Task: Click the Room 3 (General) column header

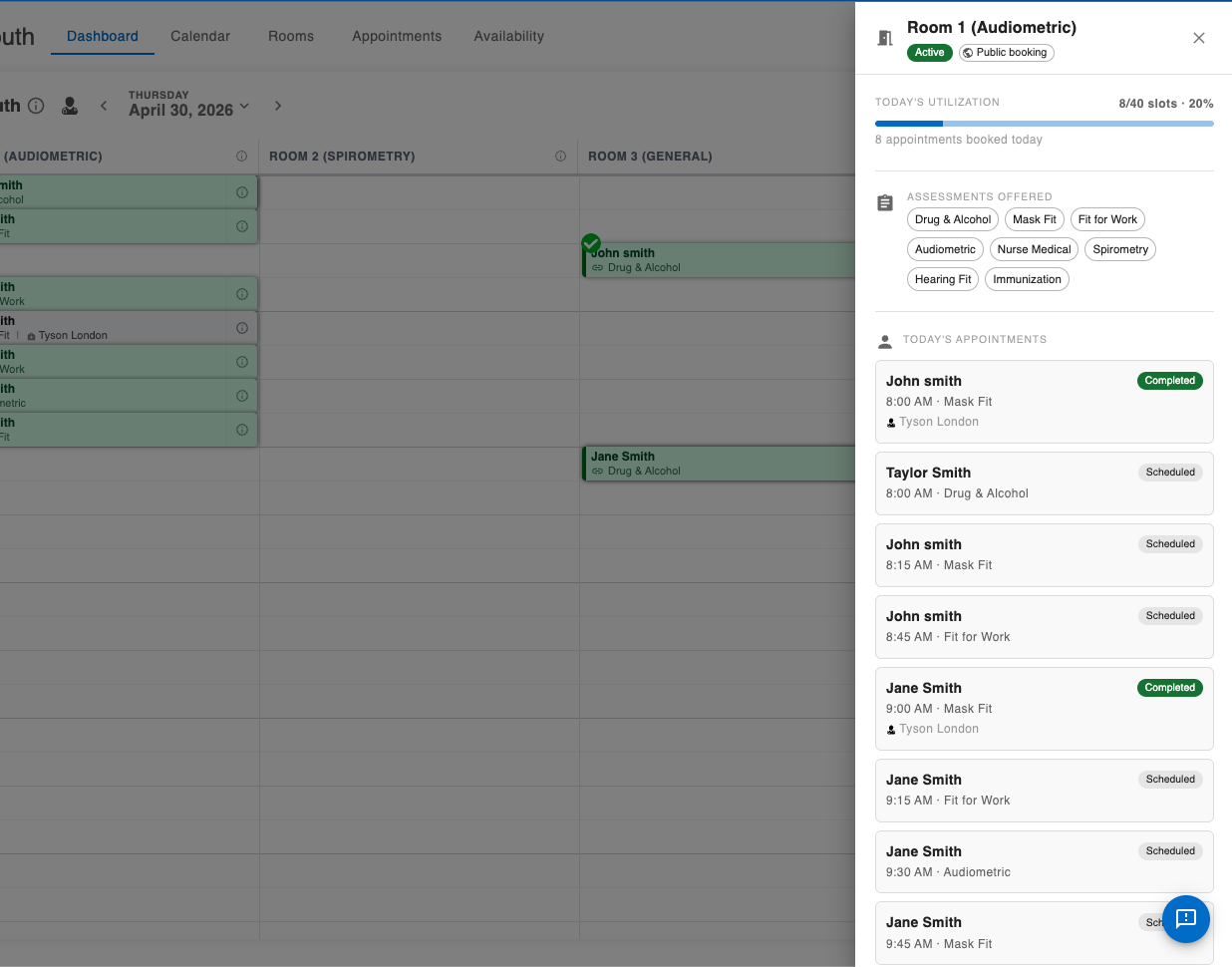Action: [650, 157]
